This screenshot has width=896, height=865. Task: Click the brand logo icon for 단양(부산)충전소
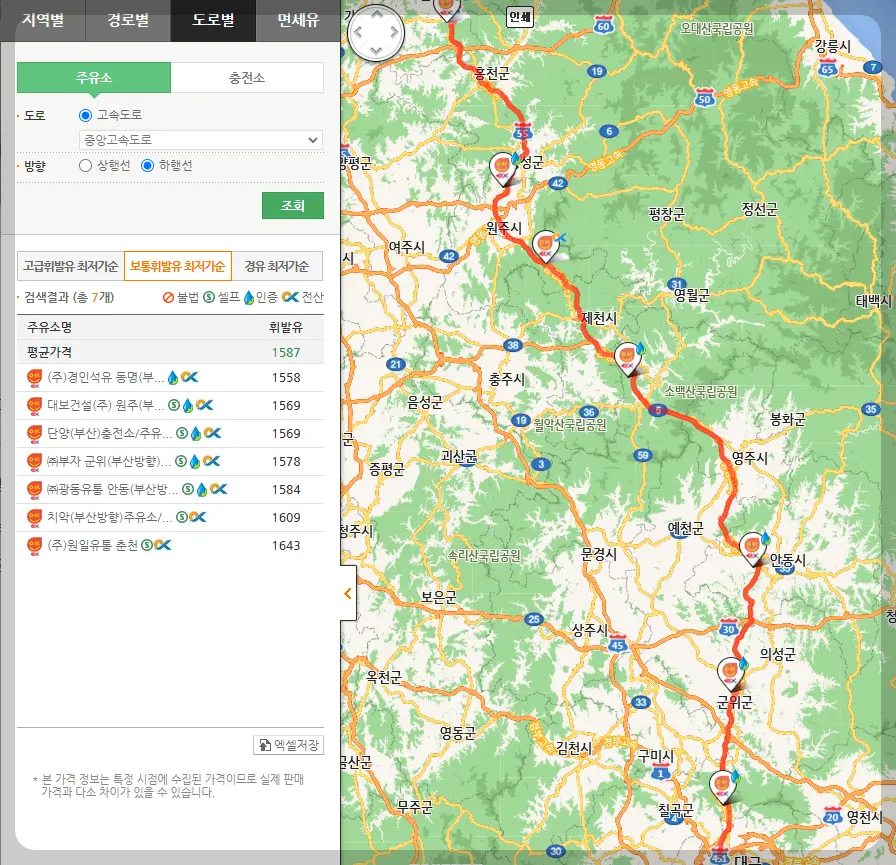34,434
